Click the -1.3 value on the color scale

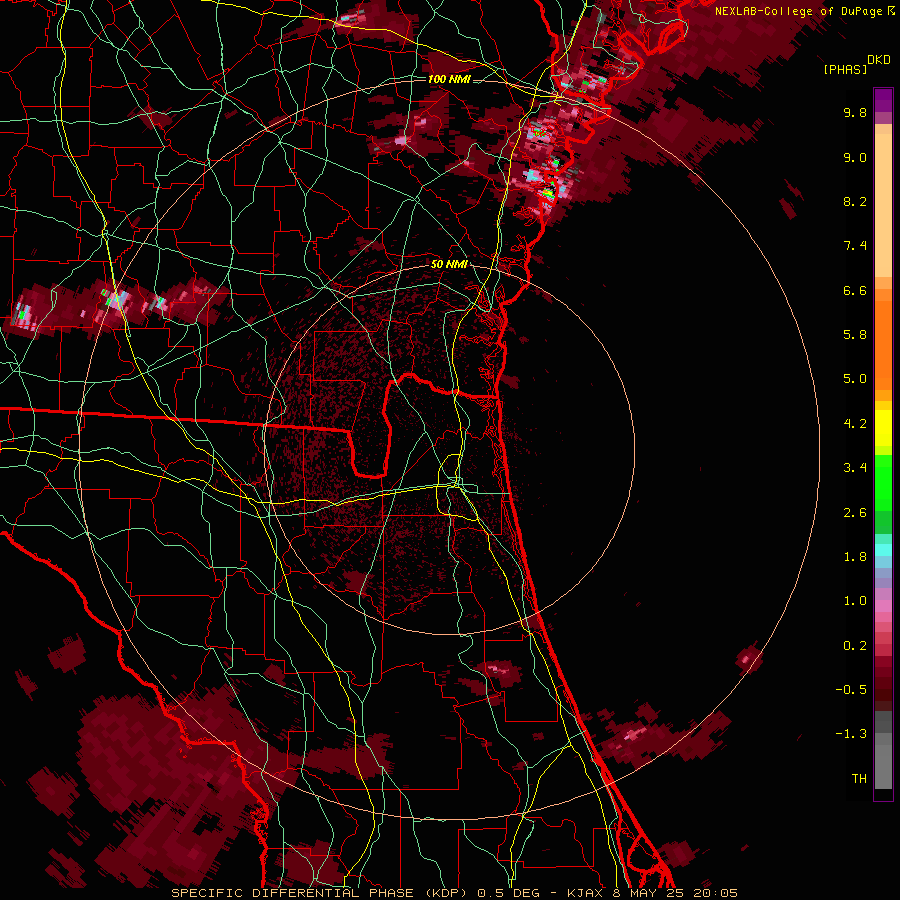coord(851,734)
